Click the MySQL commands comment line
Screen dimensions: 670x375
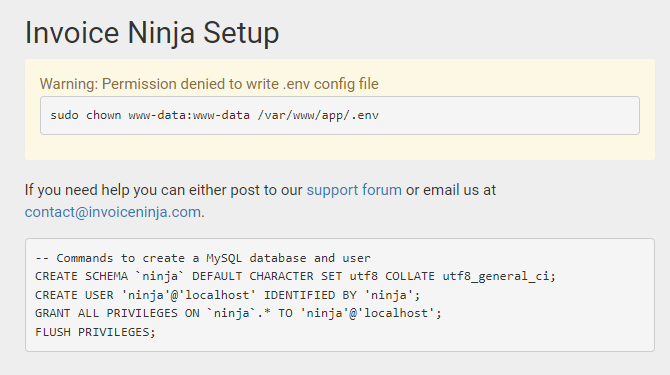pyautogui.click(x=203, y=258)
